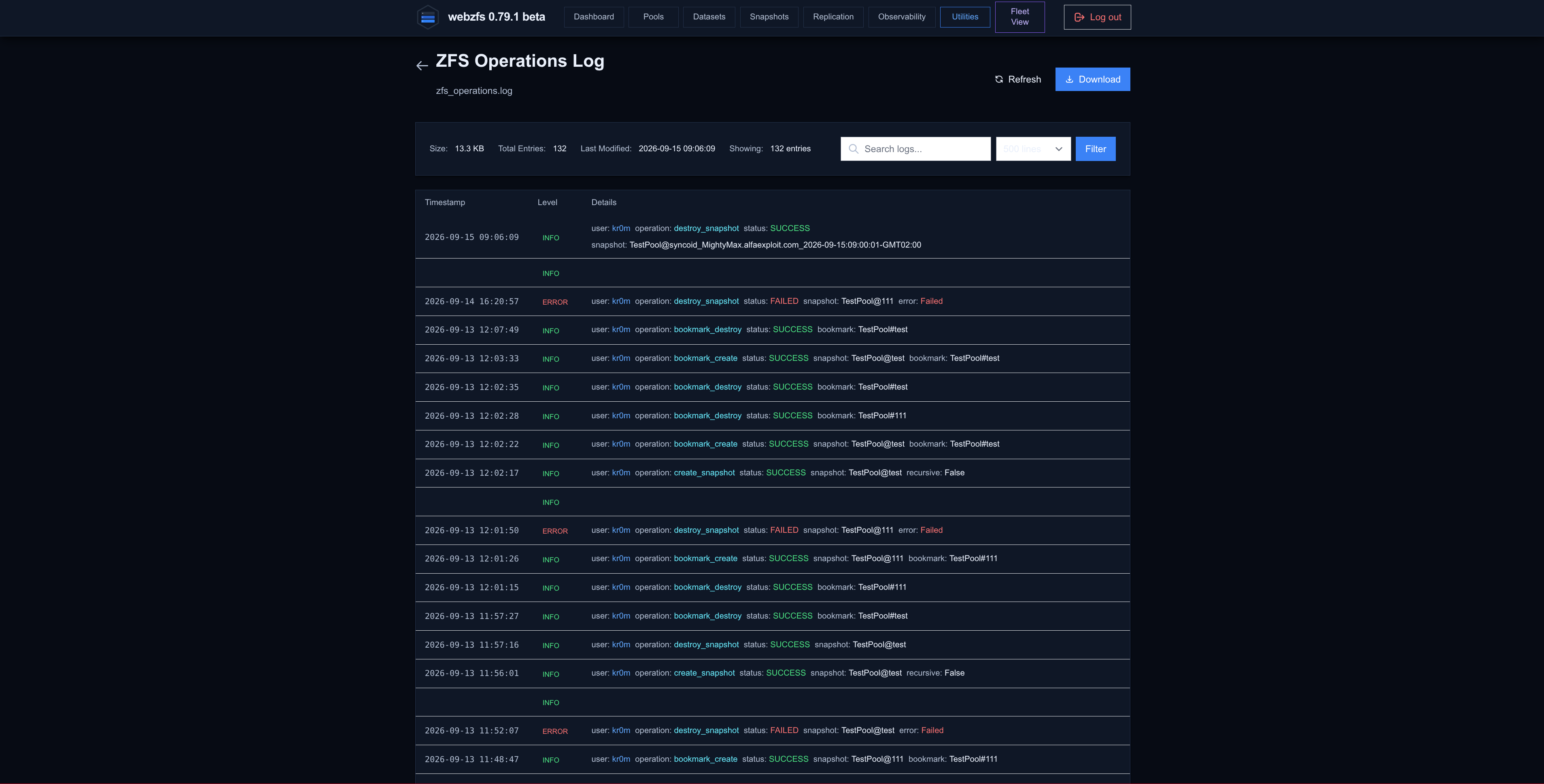Open the Dashboard tab

click(x=593, y=17)
